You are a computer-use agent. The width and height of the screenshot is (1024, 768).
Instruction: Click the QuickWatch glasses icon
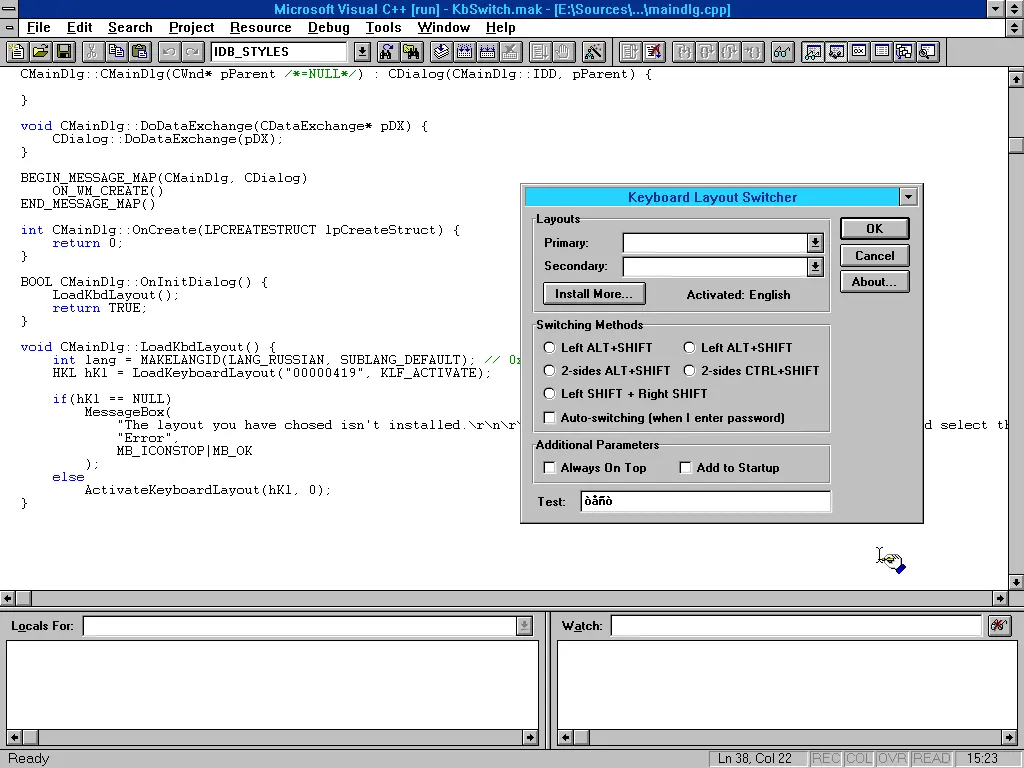[x=782, y=52]
